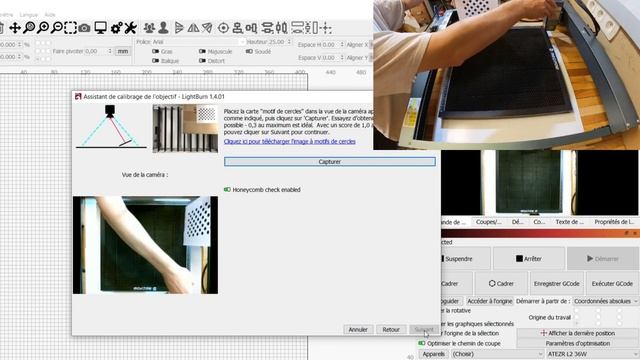Open the camera capture tool icon

[x=84, y=28]
